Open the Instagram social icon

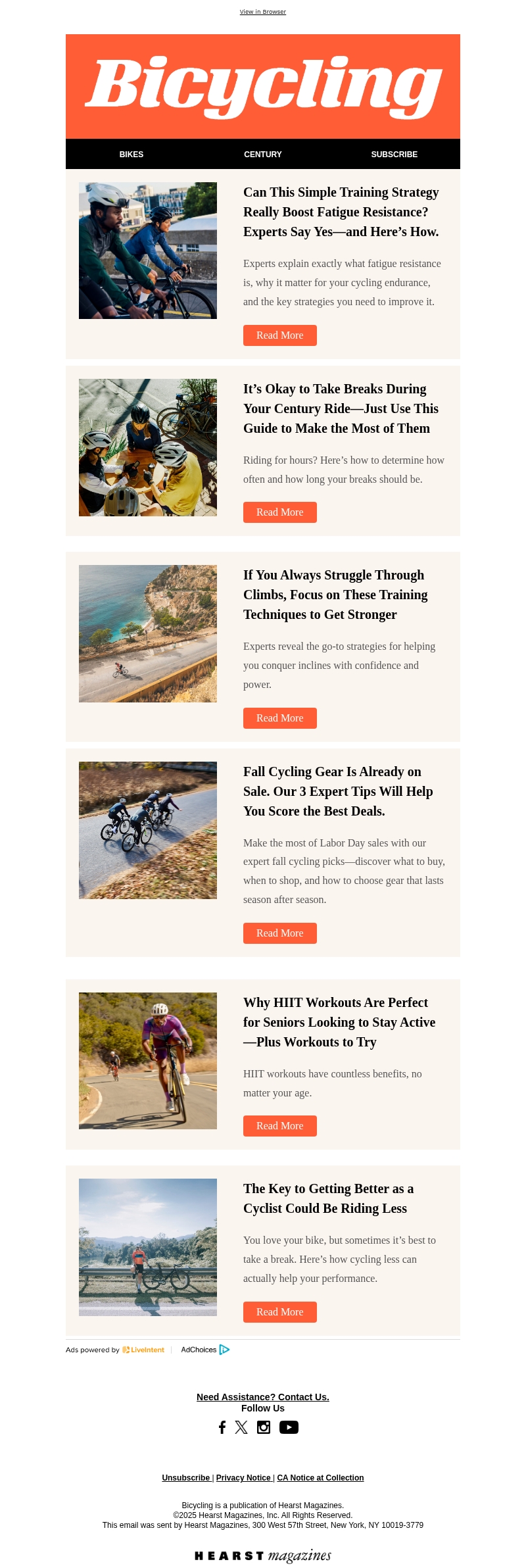264,1427
